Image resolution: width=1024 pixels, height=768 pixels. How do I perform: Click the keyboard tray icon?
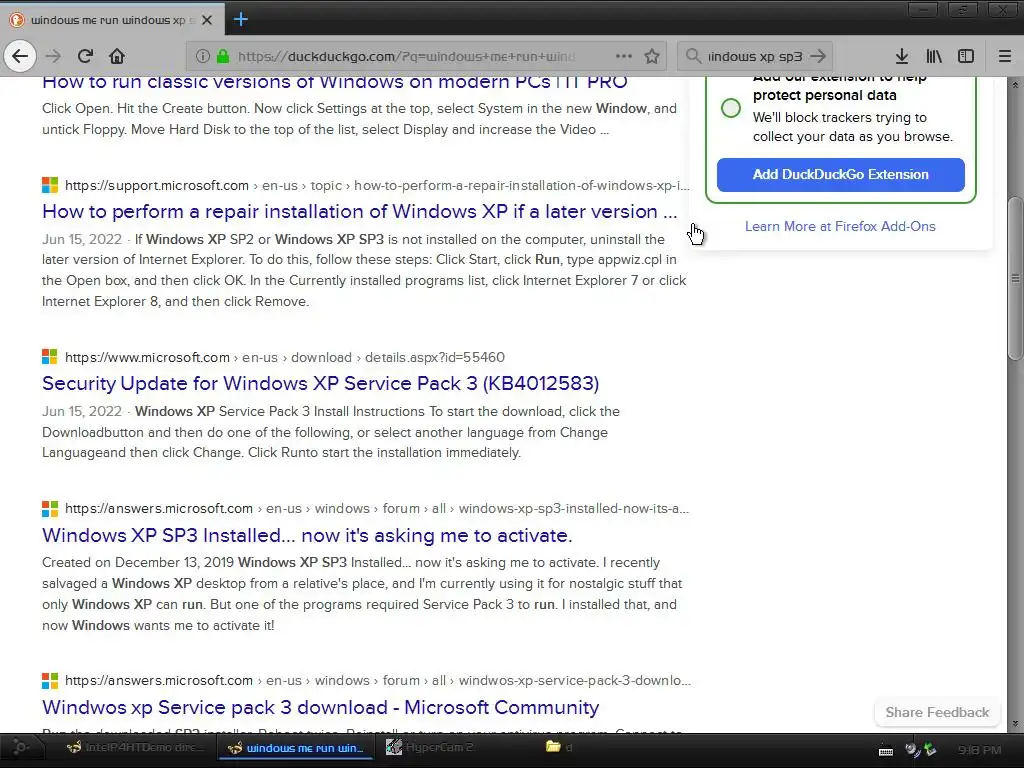click(886, 750)
